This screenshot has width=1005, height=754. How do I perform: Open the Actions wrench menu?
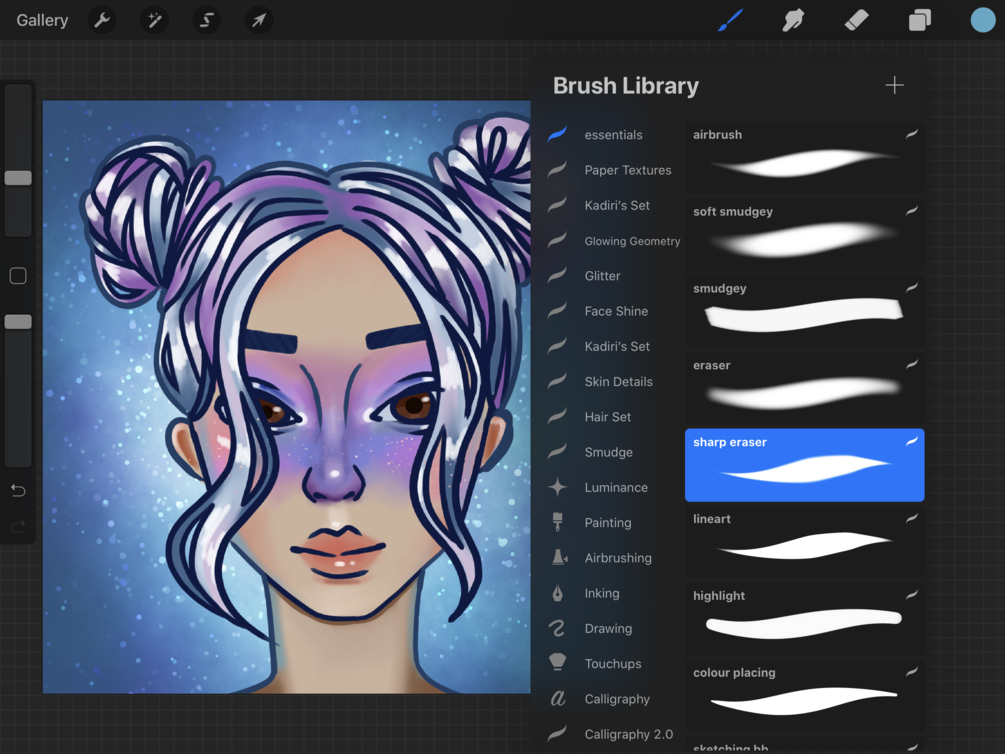tap(102, 21)
